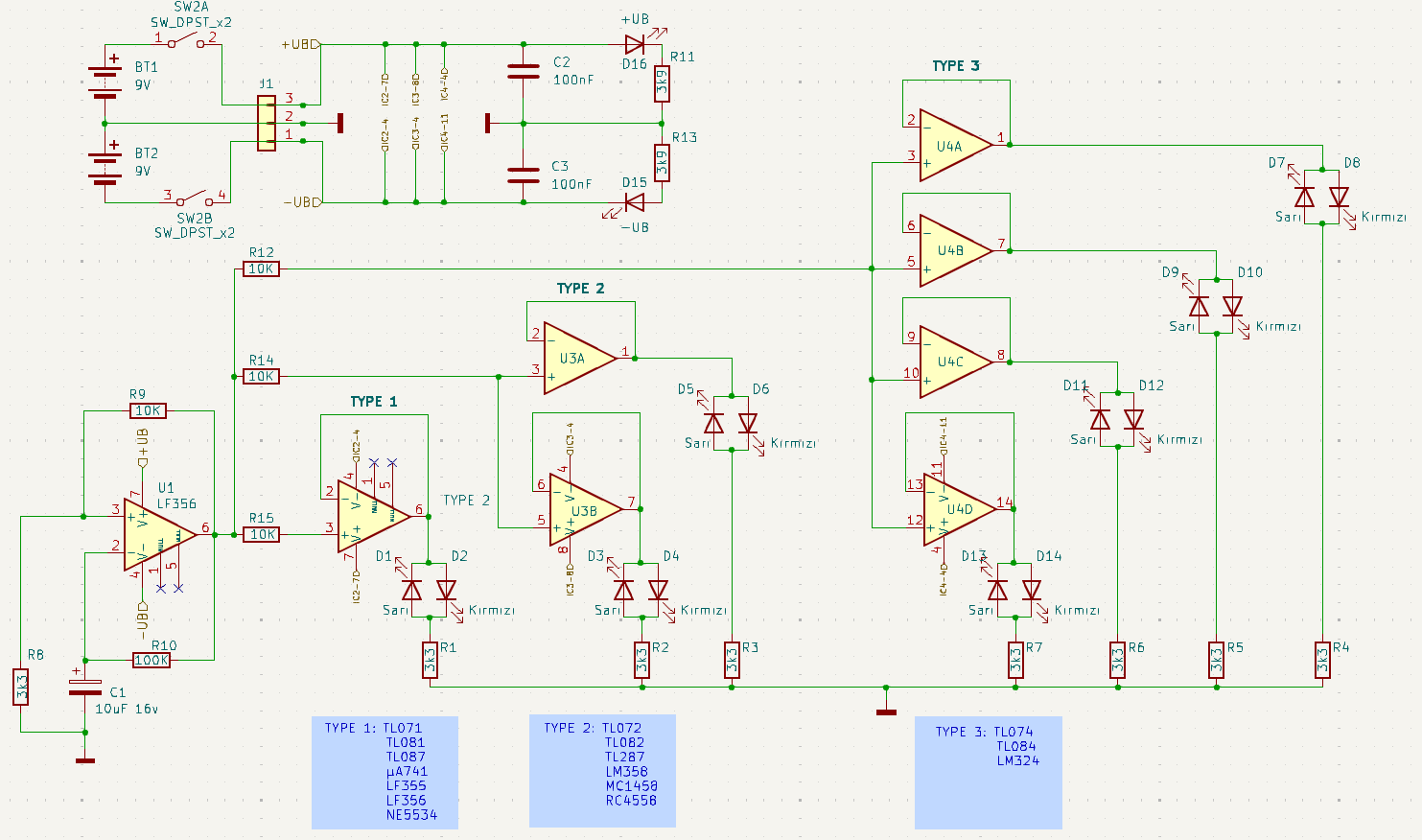Click the D14 LED symbol
The height and width of the screenshot is (840, 1422).
tap(1032, 590)
